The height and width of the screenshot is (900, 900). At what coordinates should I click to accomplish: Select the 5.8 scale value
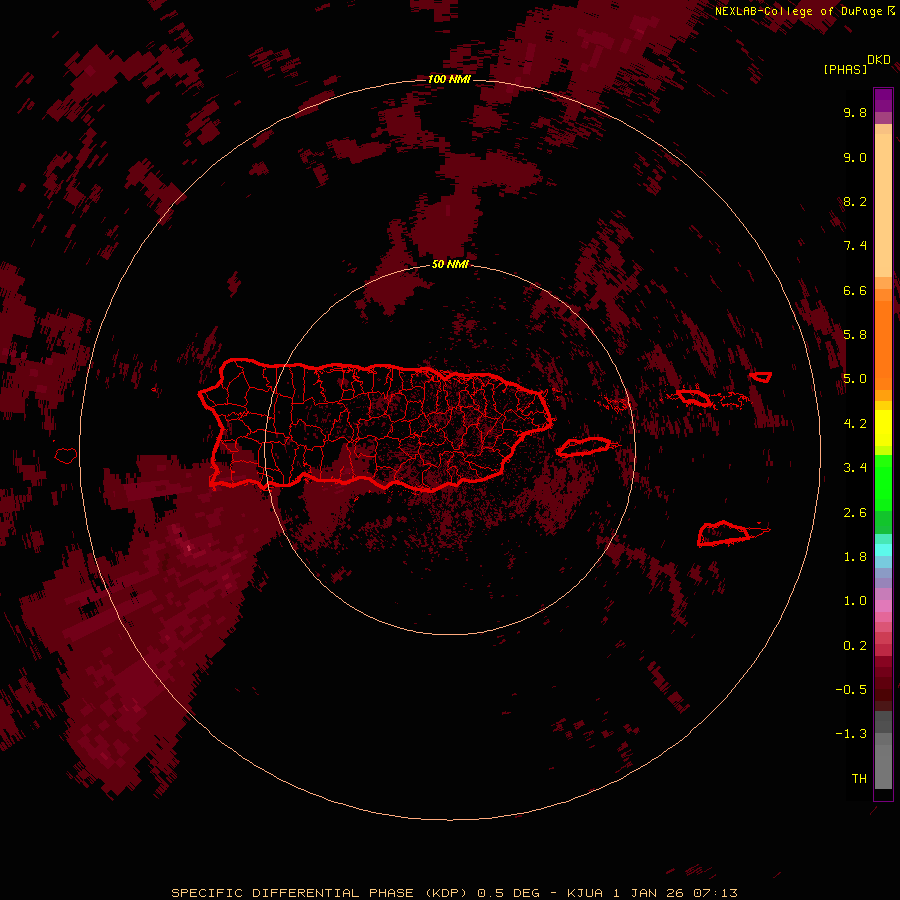[855, 335]
